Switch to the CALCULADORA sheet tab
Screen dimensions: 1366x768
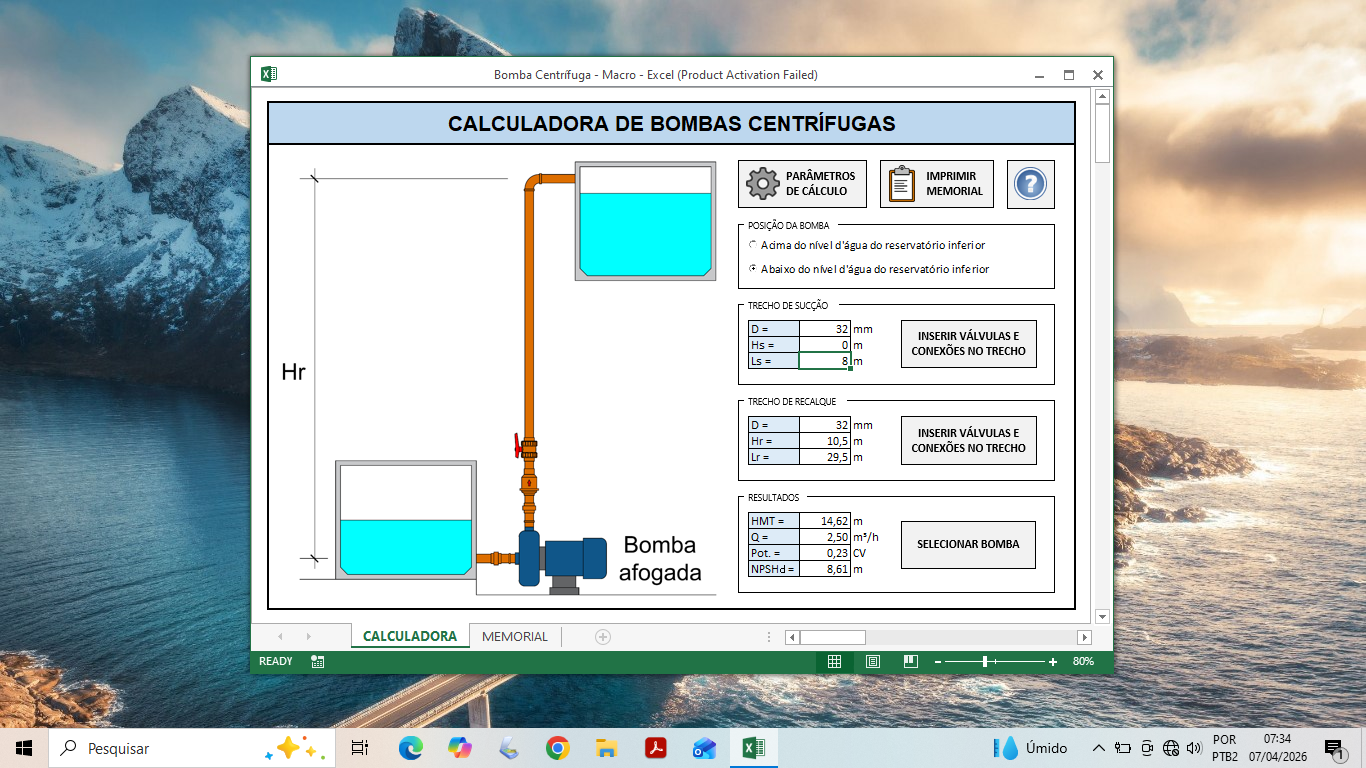click(x=410, y=636)
